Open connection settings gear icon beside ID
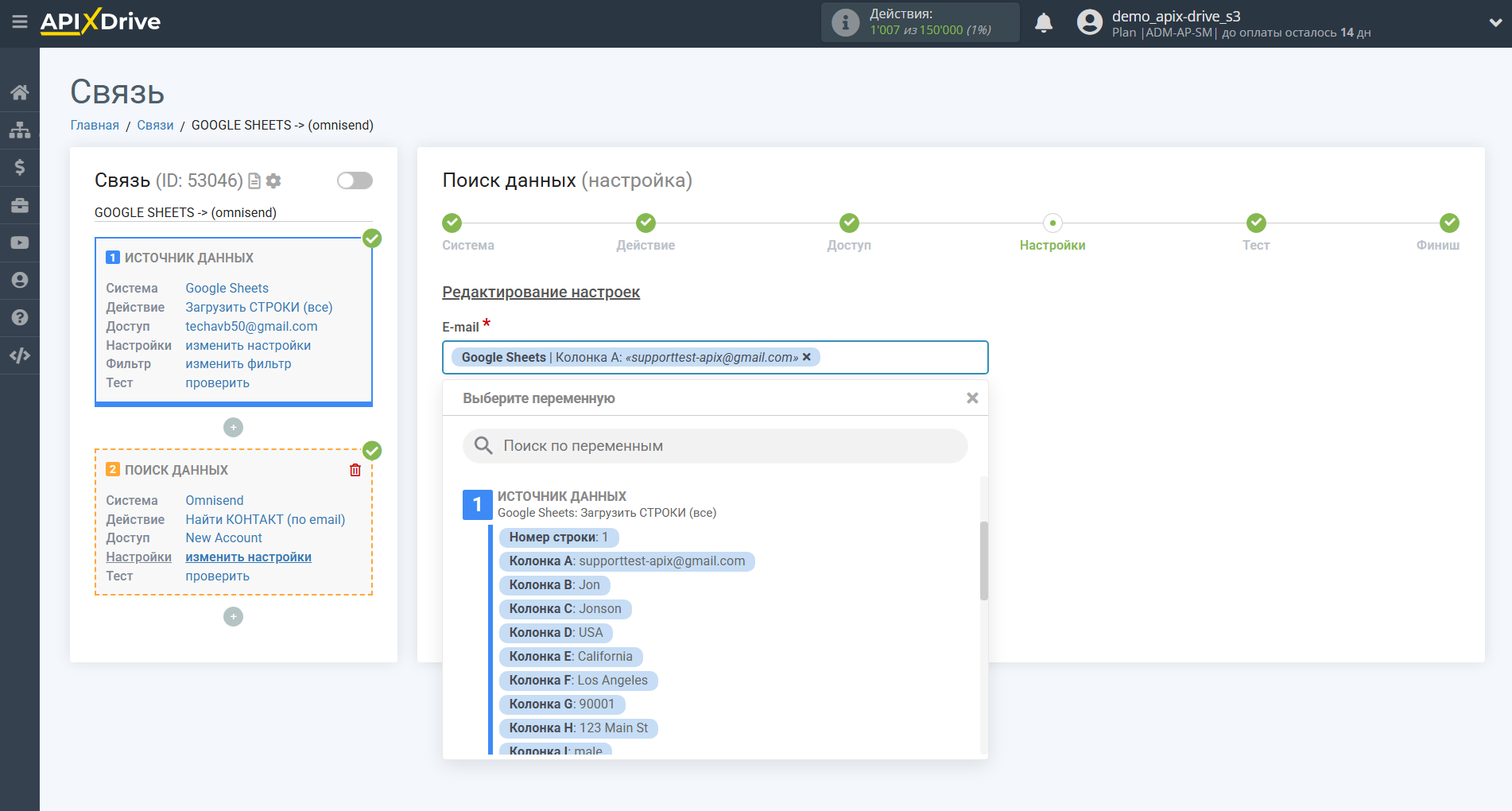Viewport: 1512px width, 811px height. coord(273,181)
